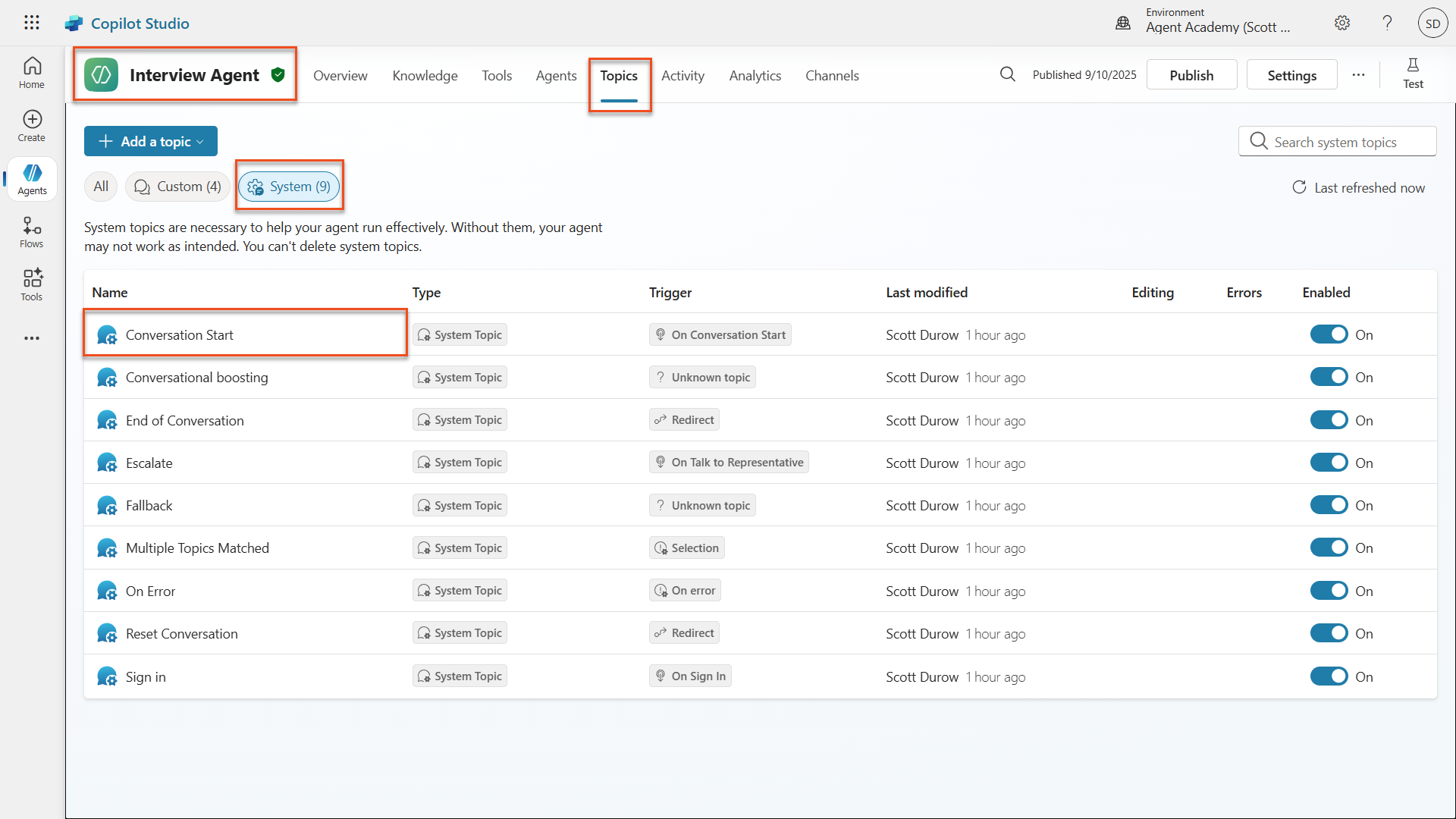The height and width of the screenshot is (819, 1456).
Task: Click the Publish button
Action: point(1191,75)
